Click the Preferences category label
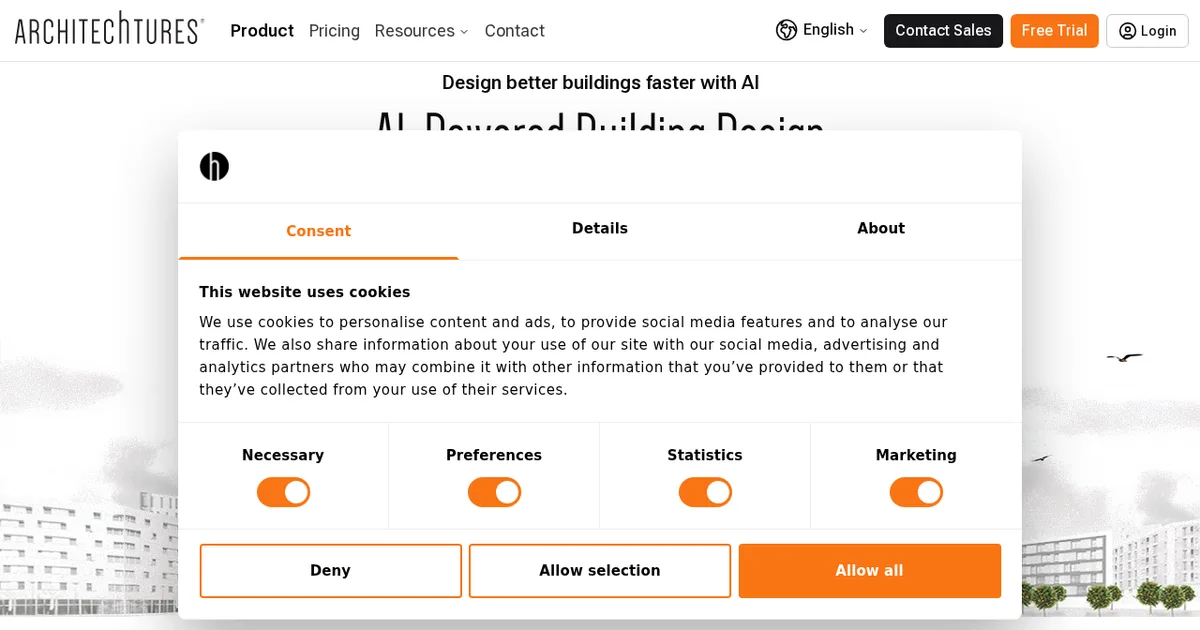 coord(494,456)
